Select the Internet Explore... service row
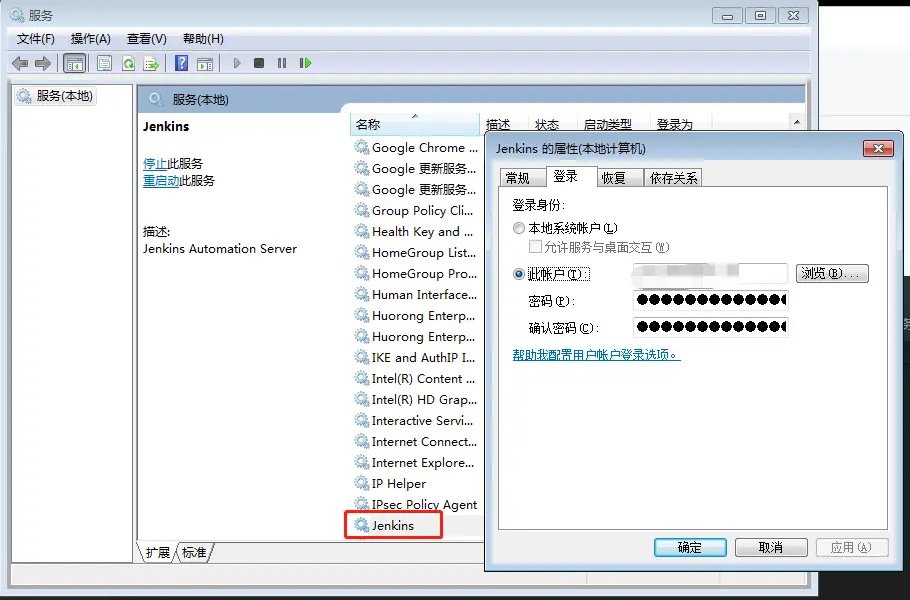Screen dimensions: 910x600 [416, 462]
